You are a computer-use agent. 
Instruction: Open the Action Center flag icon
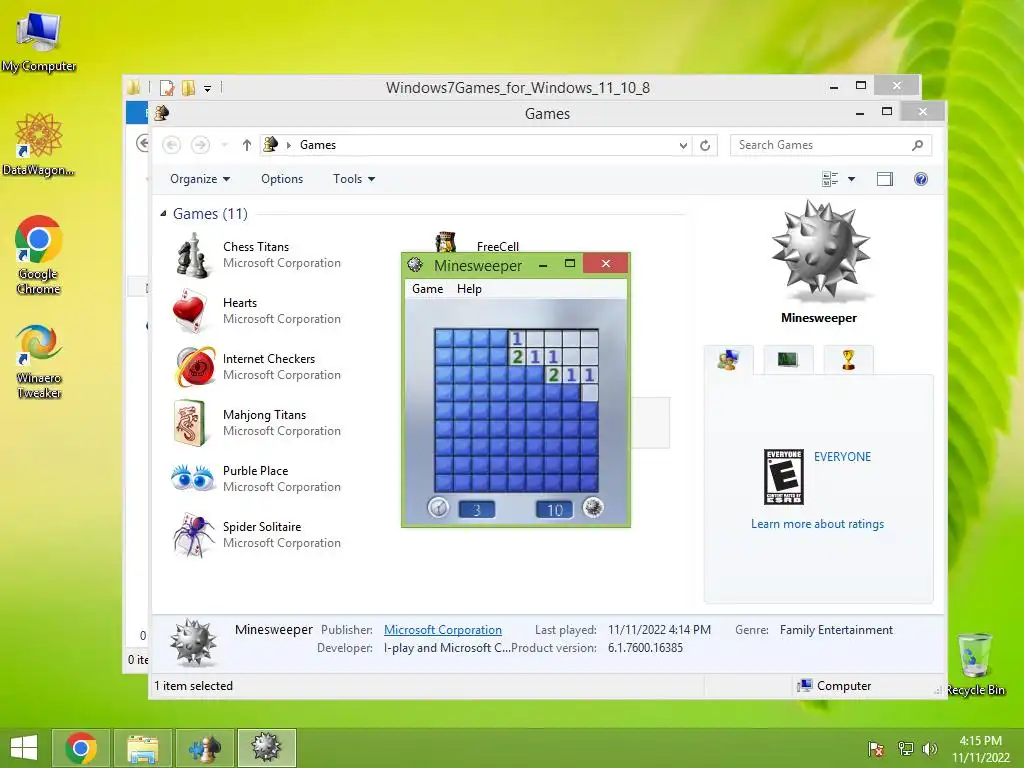[876, 748]
